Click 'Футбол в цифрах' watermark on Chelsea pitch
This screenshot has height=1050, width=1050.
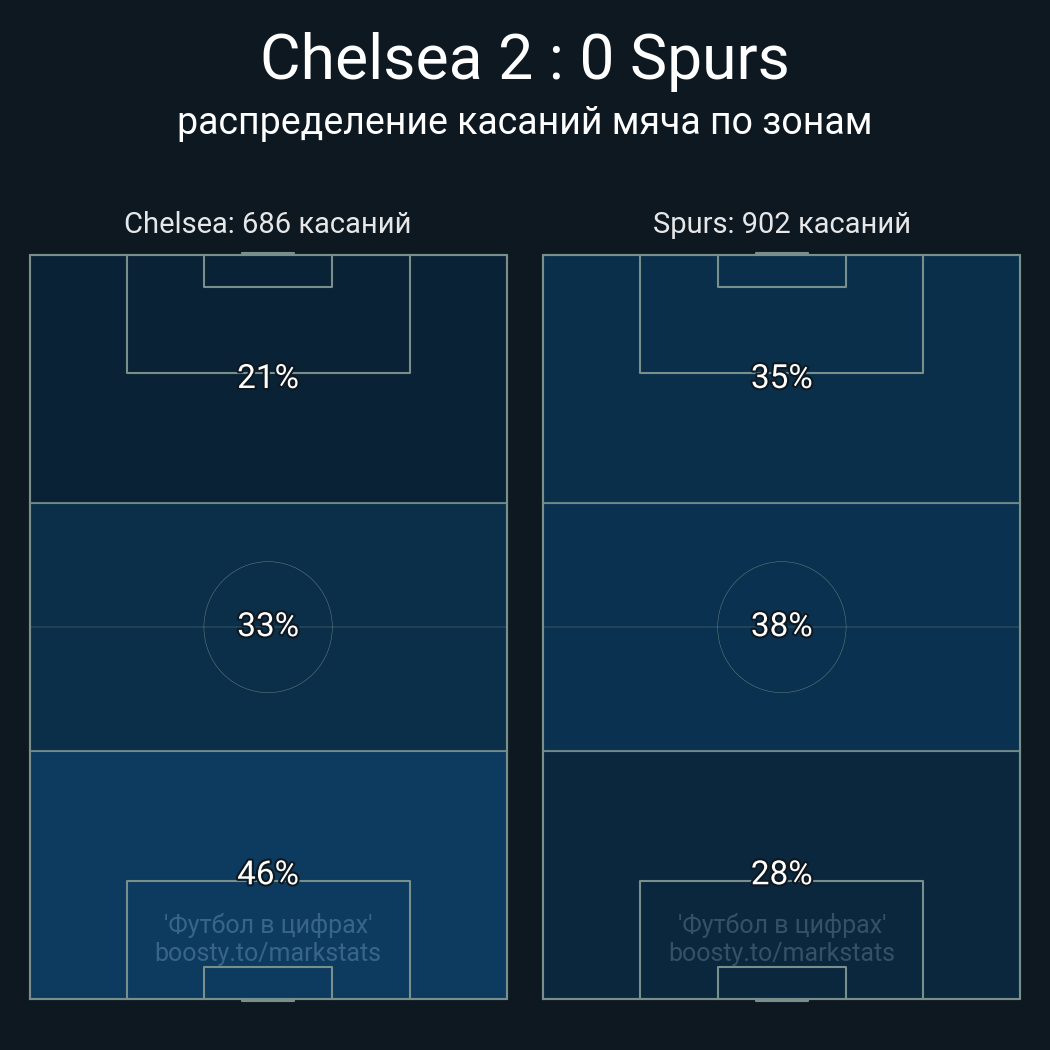268,923
